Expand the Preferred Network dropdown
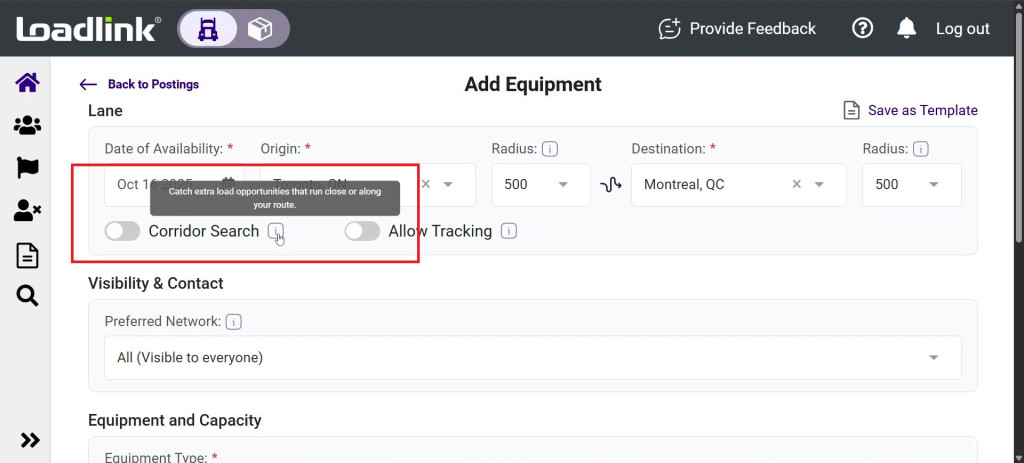 [933, 357]
